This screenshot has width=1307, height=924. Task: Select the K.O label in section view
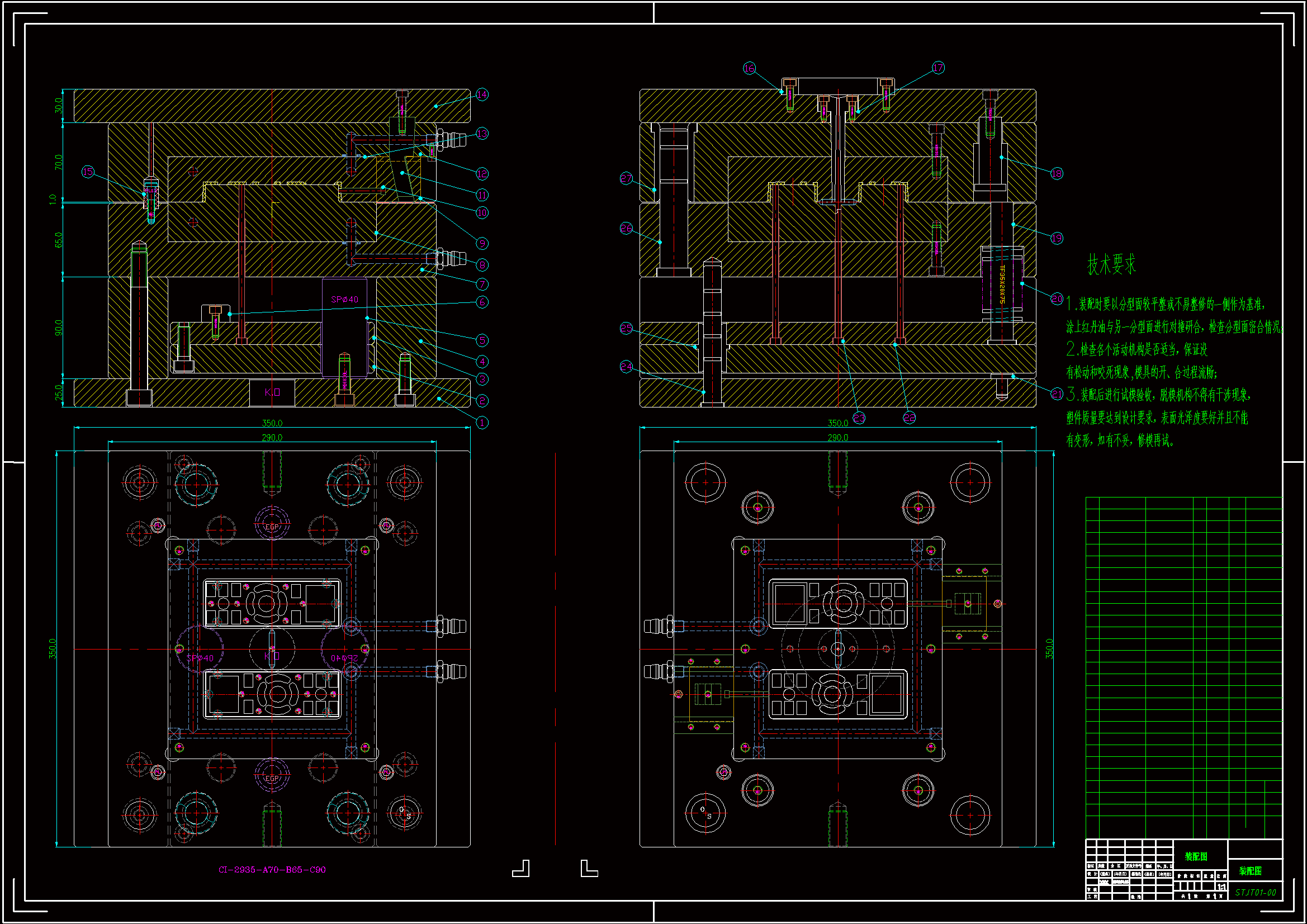[x=272, y=392]
